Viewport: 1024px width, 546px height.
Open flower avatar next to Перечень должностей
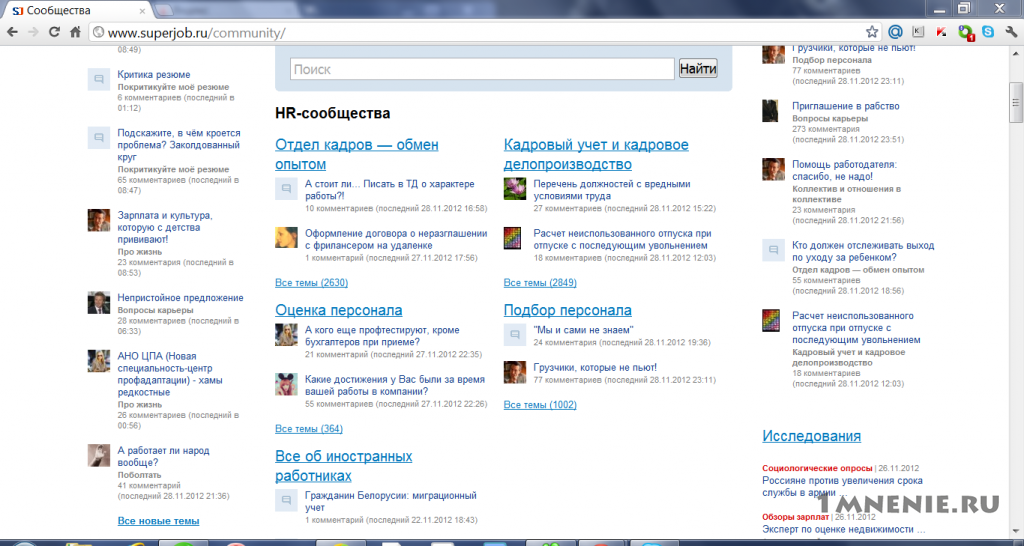[515, 188]
